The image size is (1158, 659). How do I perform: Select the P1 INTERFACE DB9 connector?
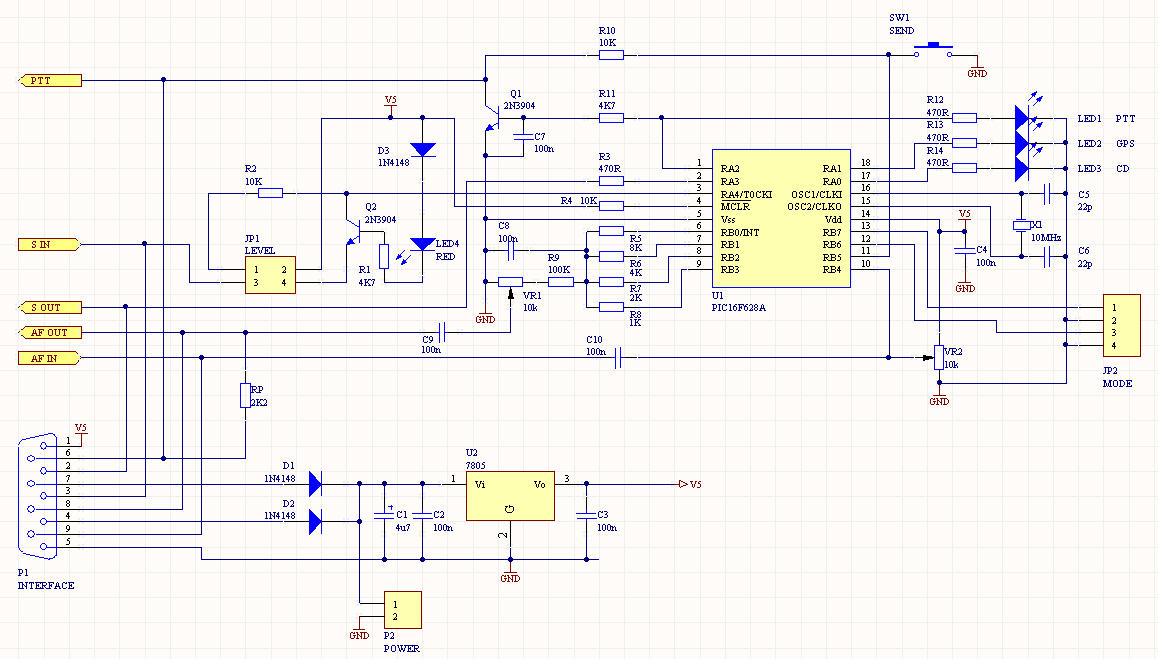tap(38, 496)
